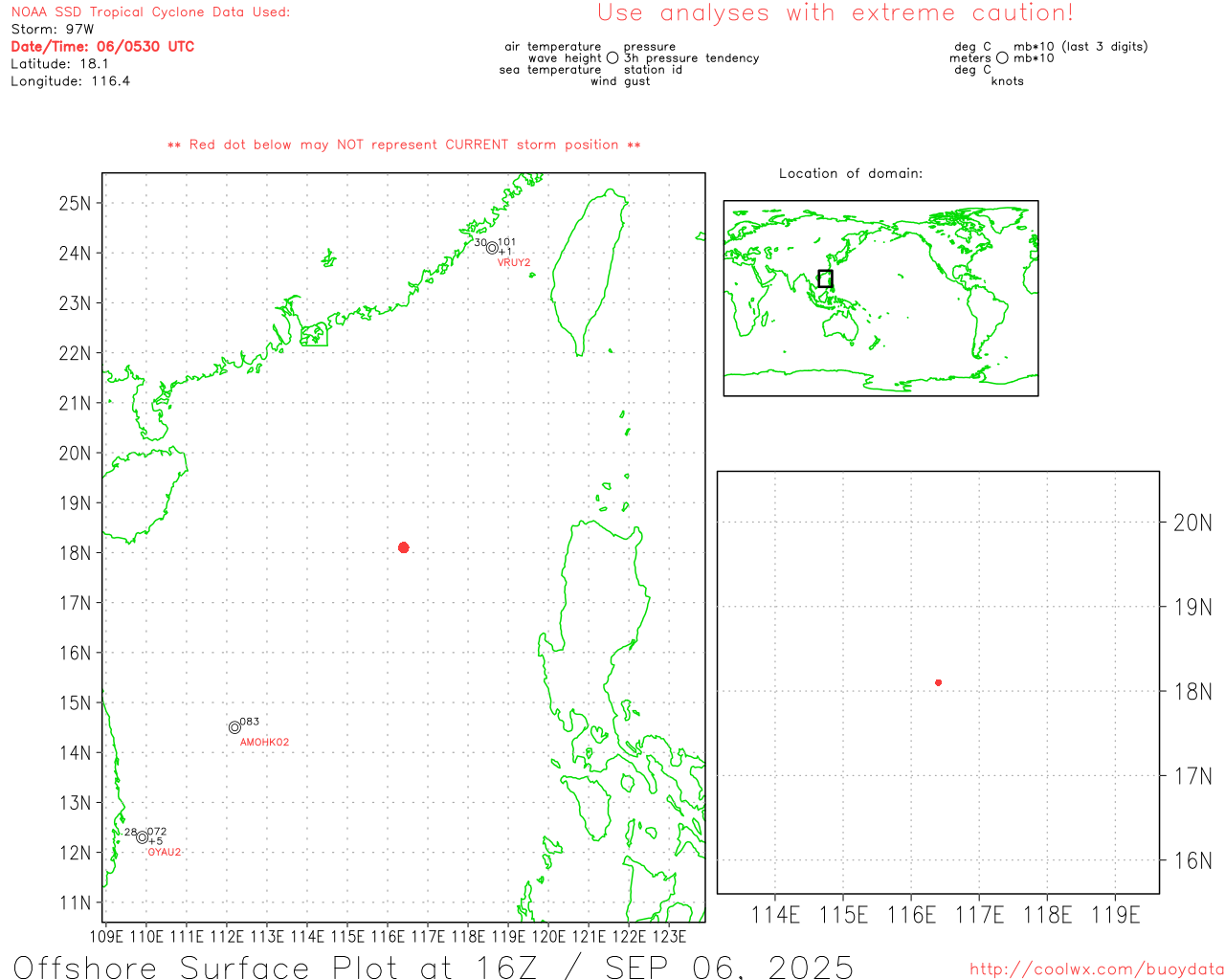Click the legend circle beside meters
This screenshot has height=980, width=1225.
[x=1002, y=58]
